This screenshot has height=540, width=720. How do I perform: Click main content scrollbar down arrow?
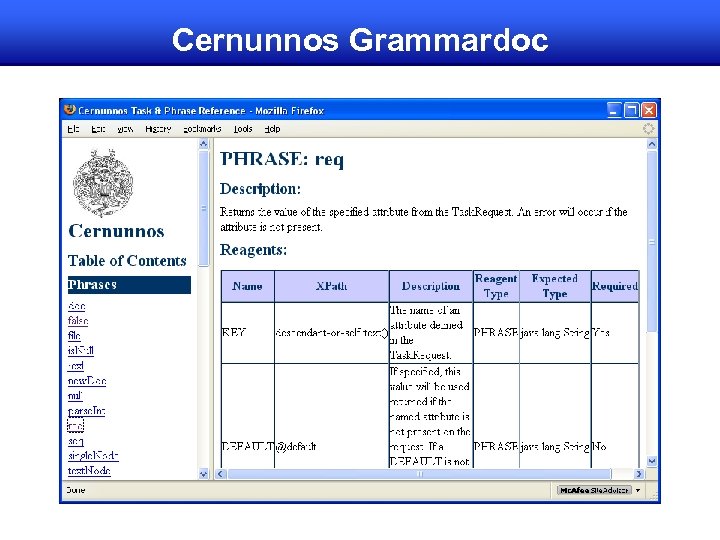click(x=652, y=461)
